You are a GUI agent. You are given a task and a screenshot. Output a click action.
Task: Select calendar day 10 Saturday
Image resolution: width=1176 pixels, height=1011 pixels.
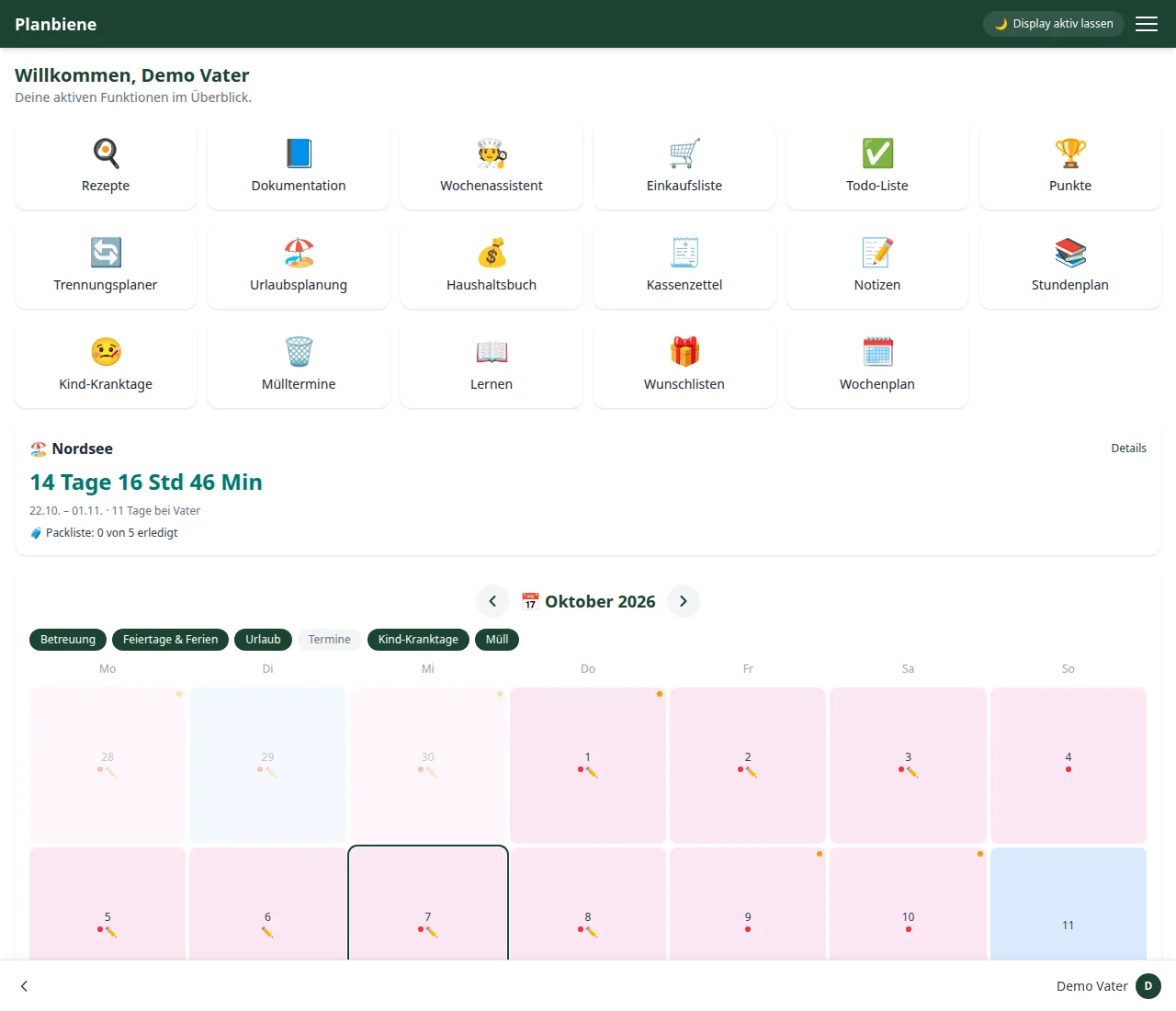tap(908, 903)
